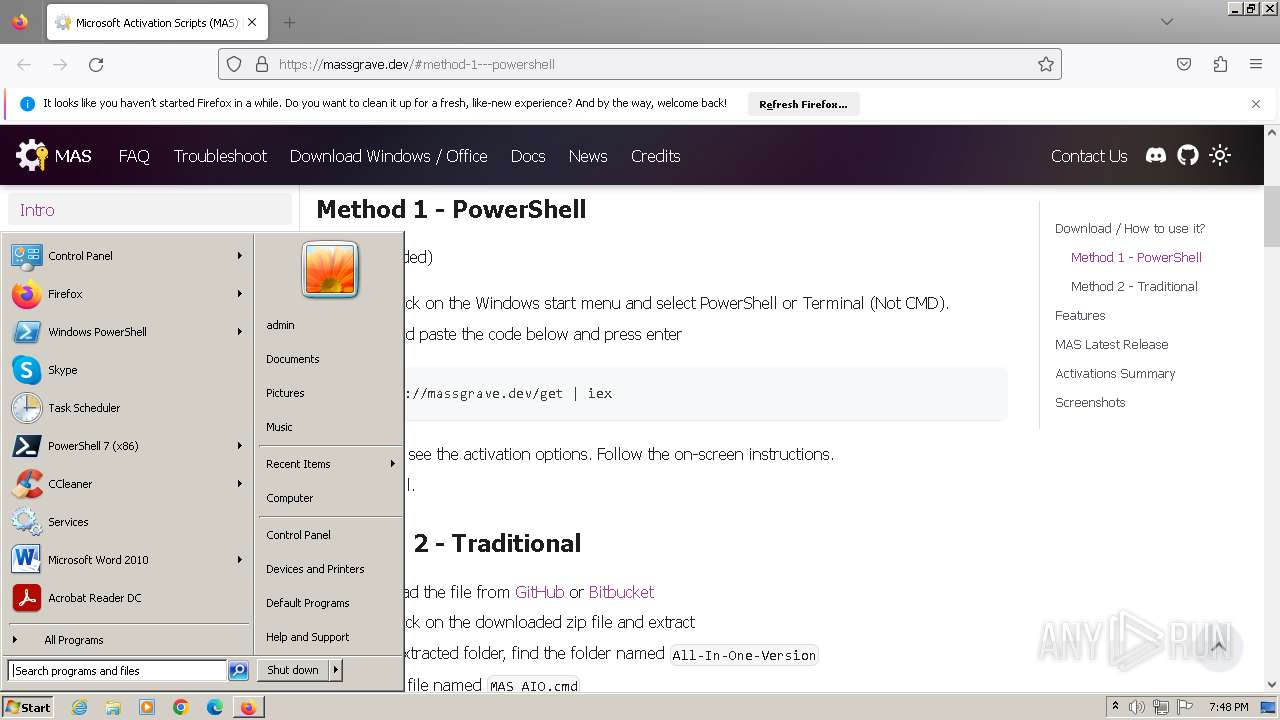Expand Recent Items submenu

(x=329, y=464)
